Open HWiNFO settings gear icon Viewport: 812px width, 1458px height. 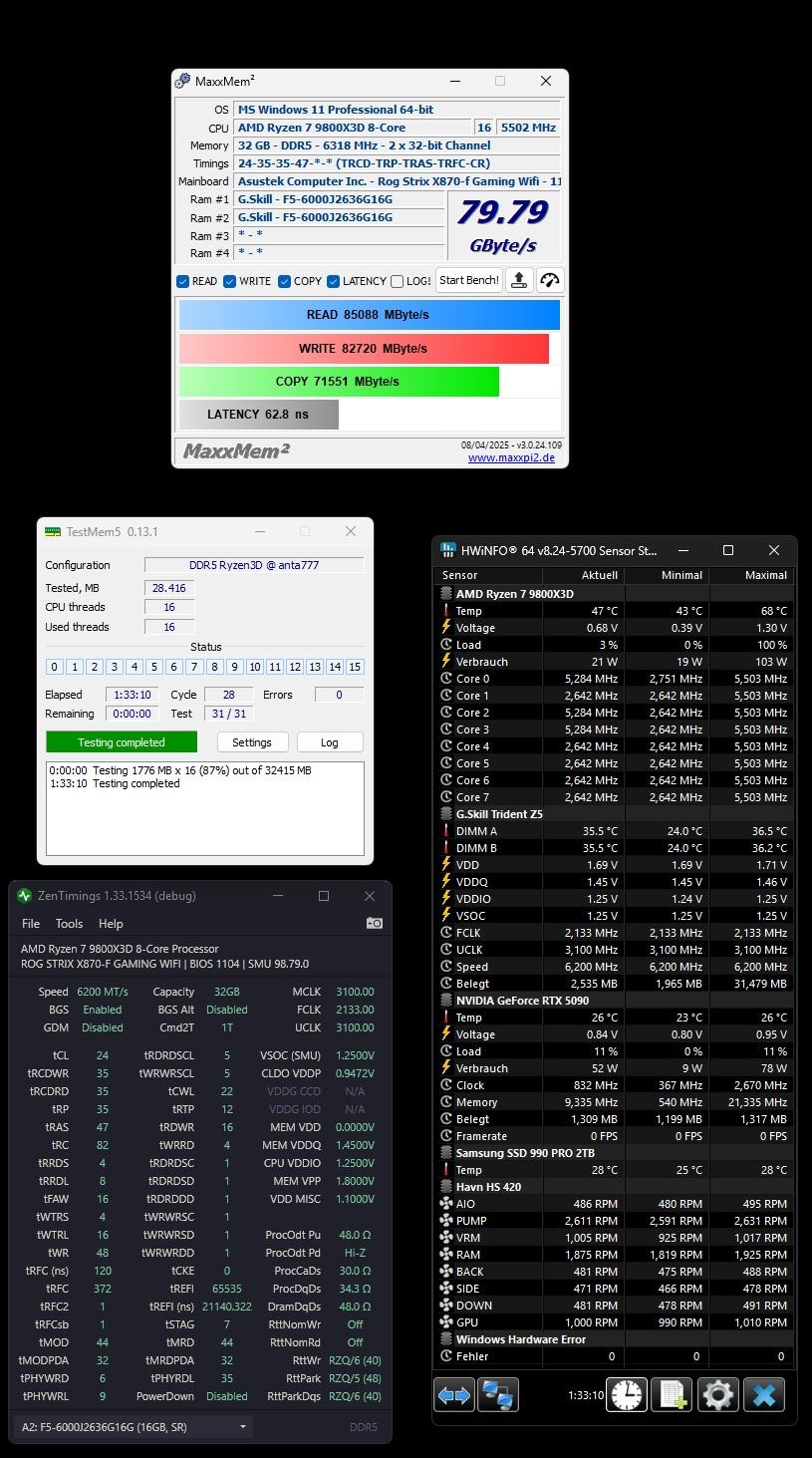coord(718,1395)
